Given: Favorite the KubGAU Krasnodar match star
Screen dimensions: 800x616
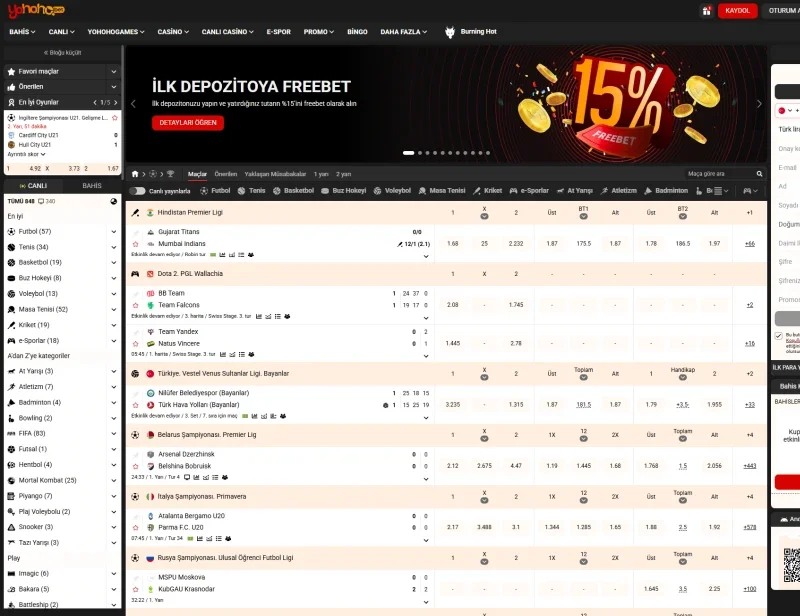Looking at the screenshot, I should (135, 589).
